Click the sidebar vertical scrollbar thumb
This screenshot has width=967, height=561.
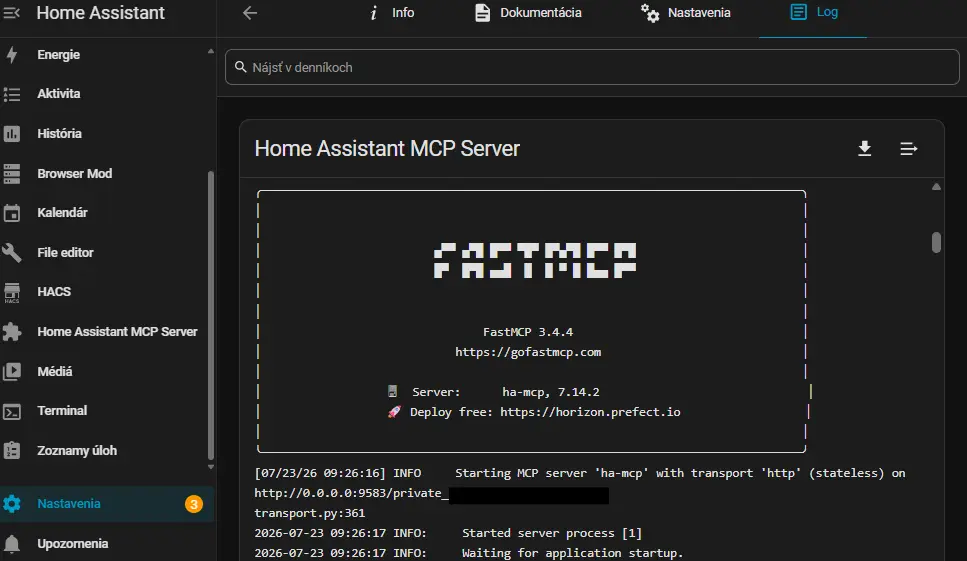(x=211, y=315)
